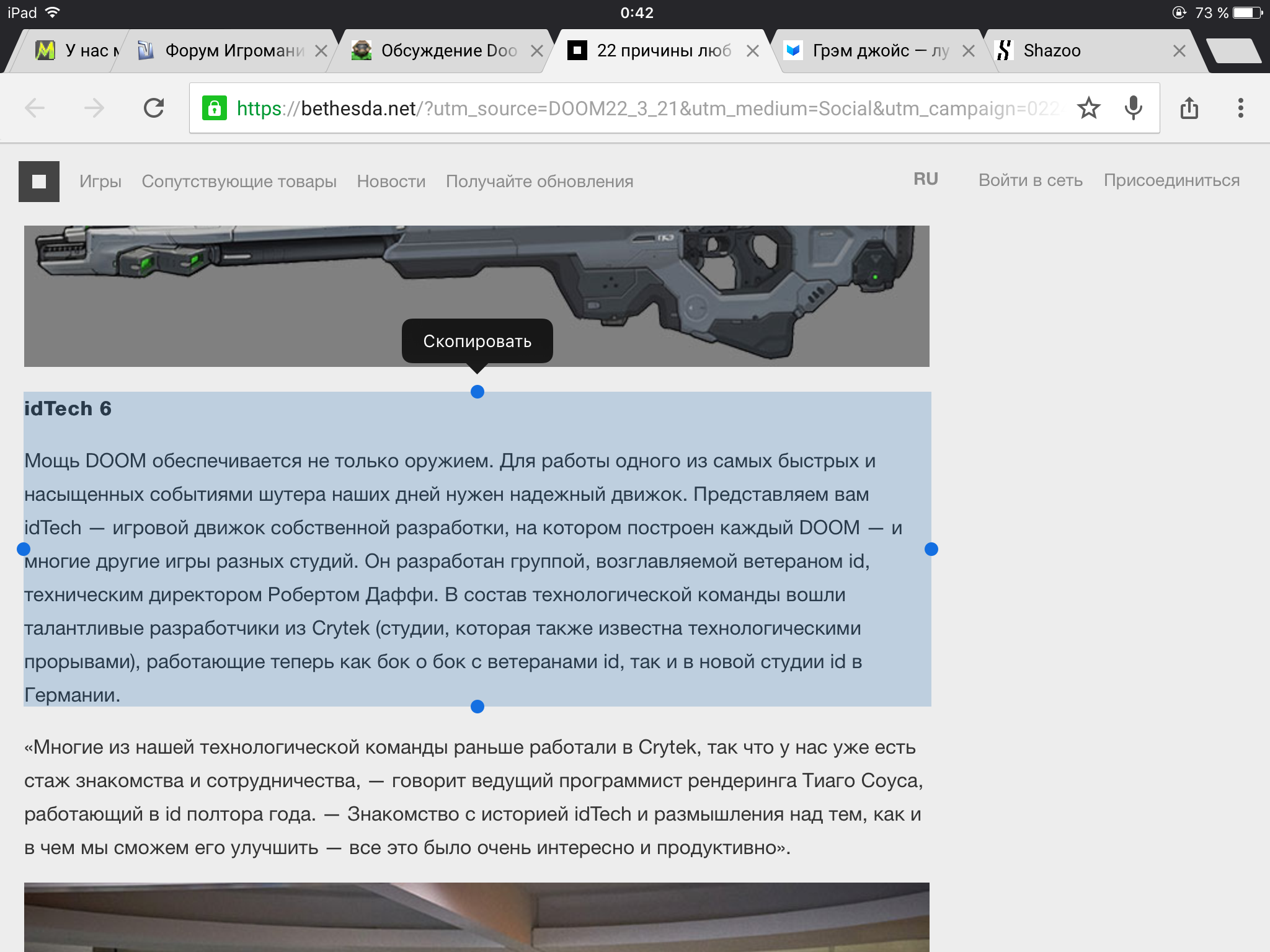1270x952 pixels.
Task: Tap the Wi-Fi status icon
Action: pyautogui.click(x=53, y=12)
